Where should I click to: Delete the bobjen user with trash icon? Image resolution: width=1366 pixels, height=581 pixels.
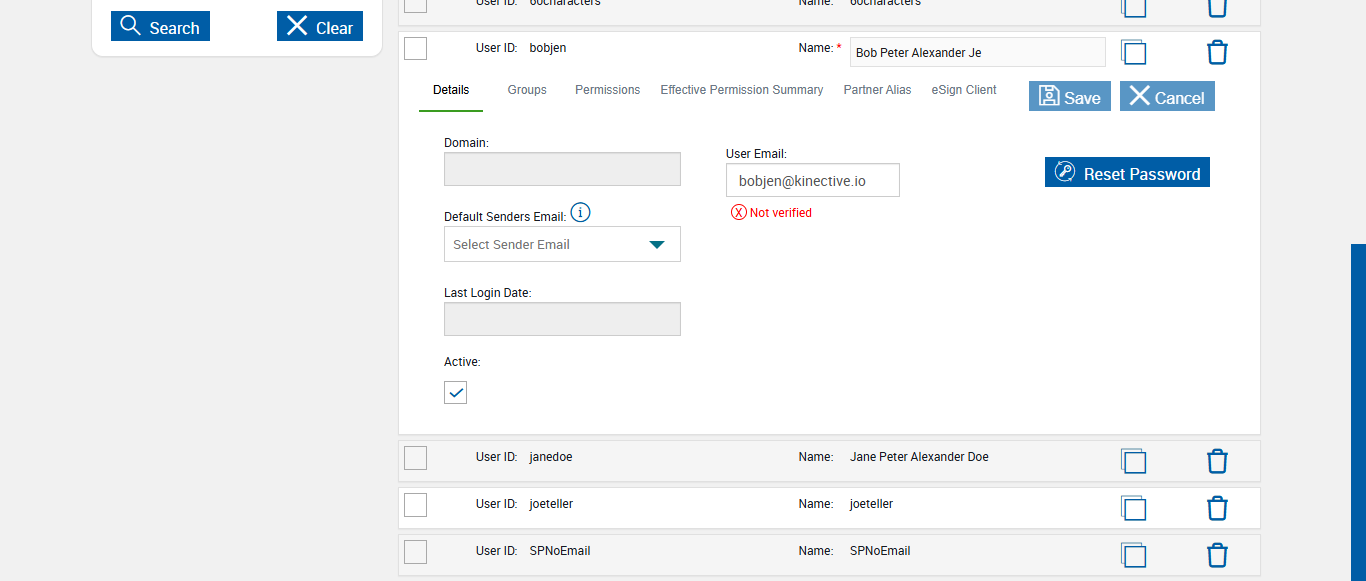pyautogui.click(x=1217, y=53)
